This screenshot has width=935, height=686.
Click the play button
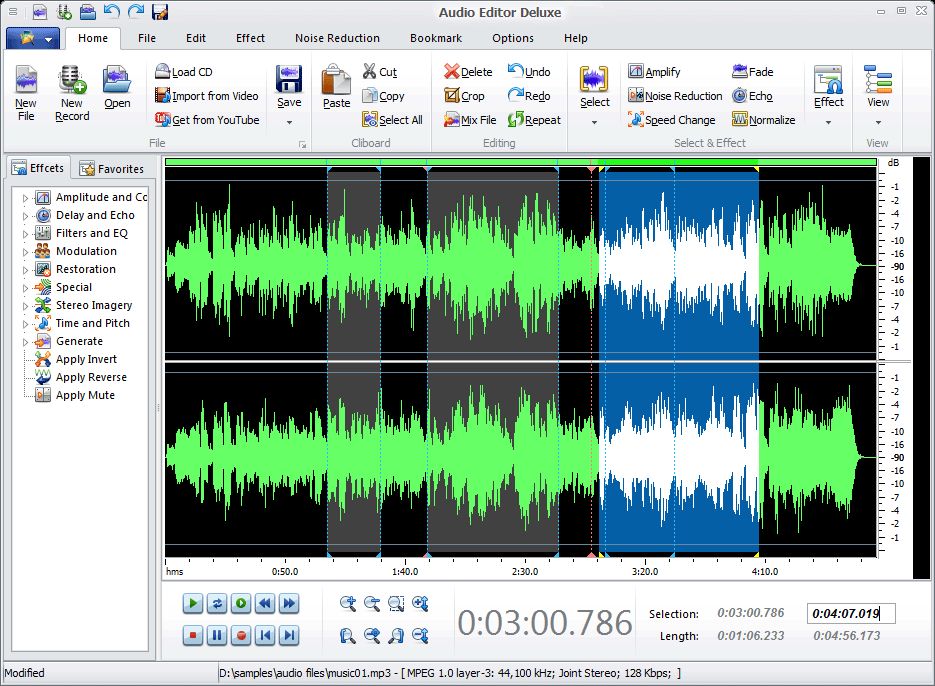193,603
